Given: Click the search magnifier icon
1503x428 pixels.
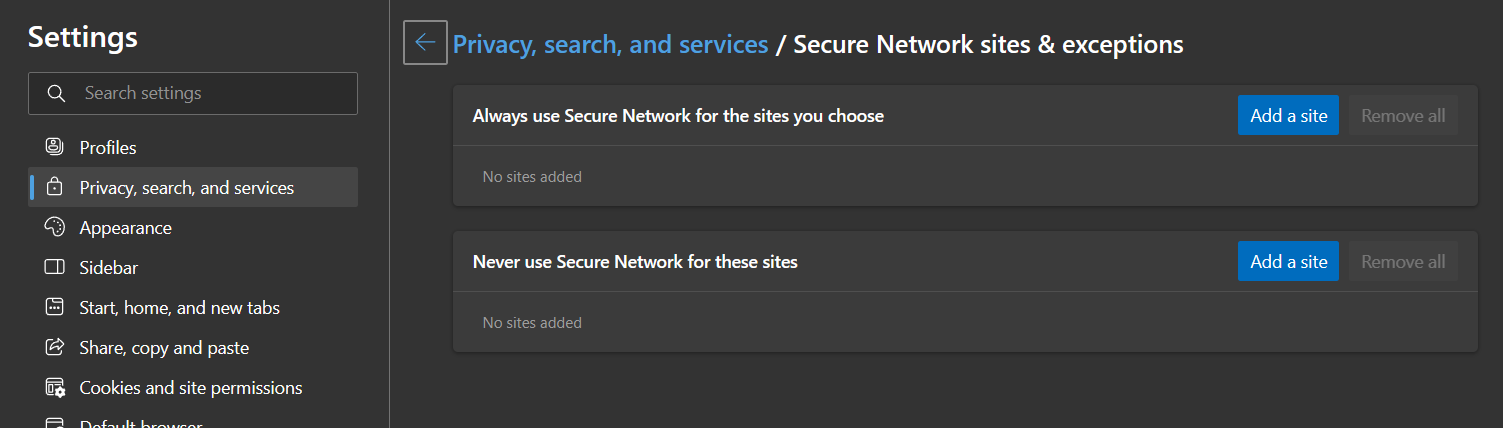Looking at the screenshot, I should pos(56,93).
